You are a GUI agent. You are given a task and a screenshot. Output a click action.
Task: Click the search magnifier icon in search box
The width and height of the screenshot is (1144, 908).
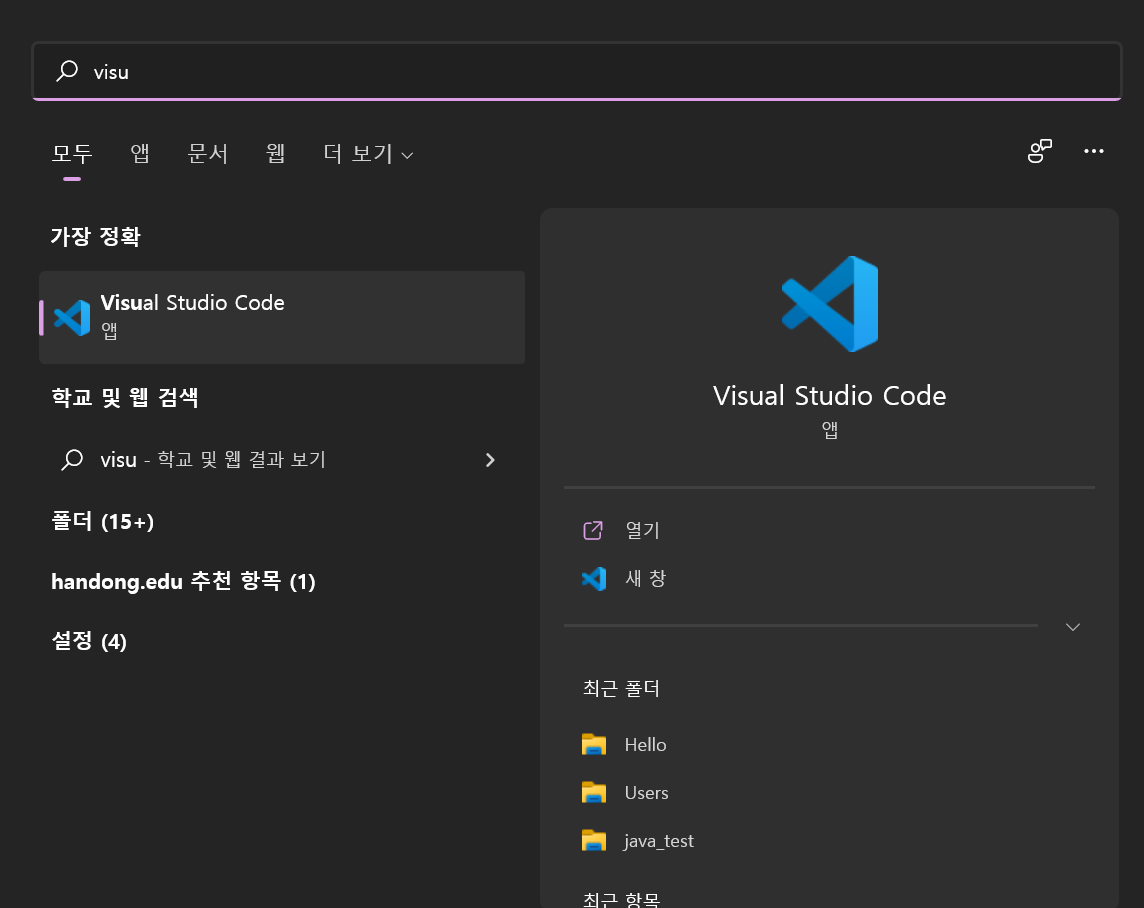67,71
